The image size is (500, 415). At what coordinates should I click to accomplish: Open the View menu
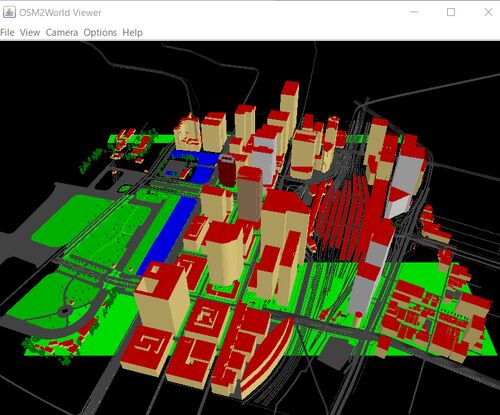click(x=30, y=32)
